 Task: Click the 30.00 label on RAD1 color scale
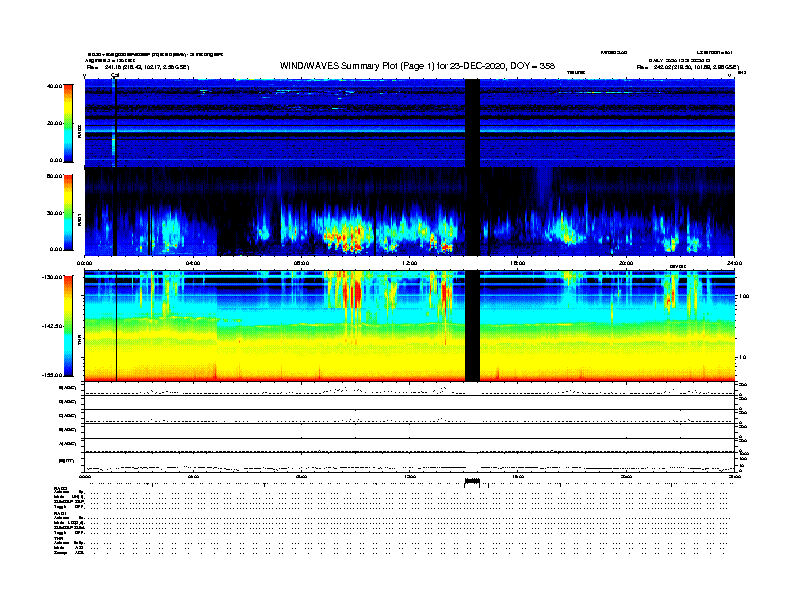coord(54,213)
